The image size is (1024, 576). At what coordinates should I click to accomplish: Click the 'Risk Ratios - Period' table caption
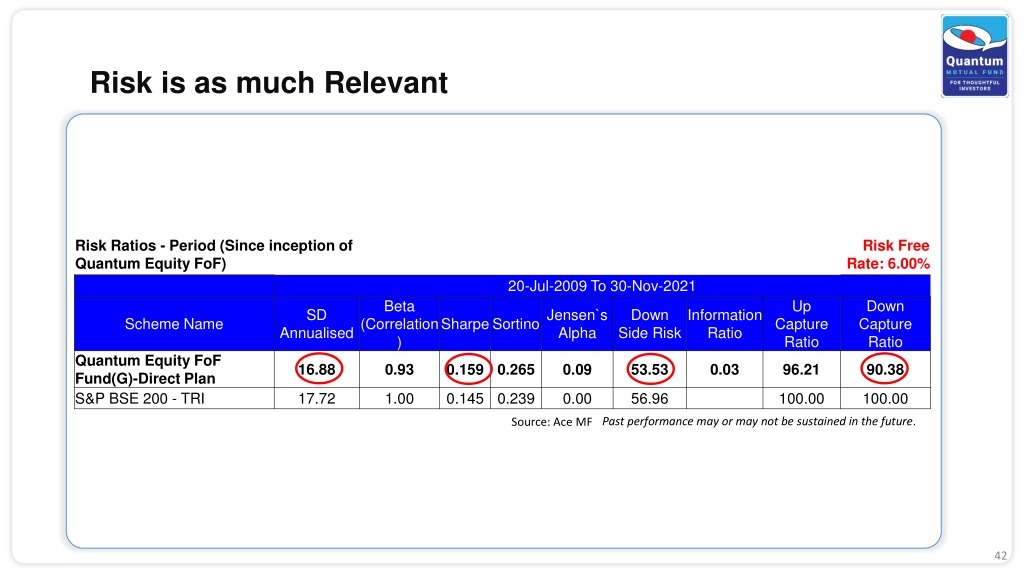point(214,255)
